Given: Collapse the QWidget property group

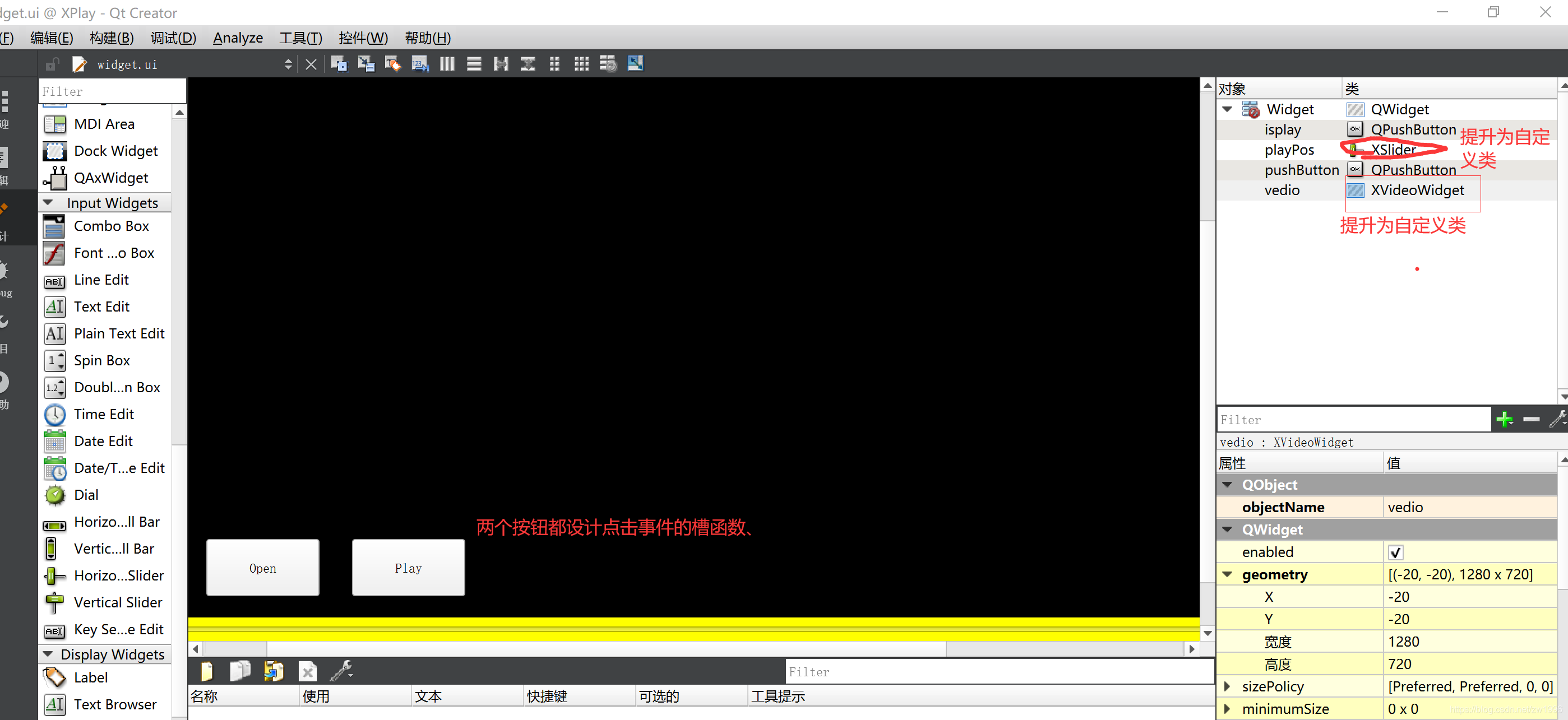Looking at the screenshot, I should pos(1227,529).
